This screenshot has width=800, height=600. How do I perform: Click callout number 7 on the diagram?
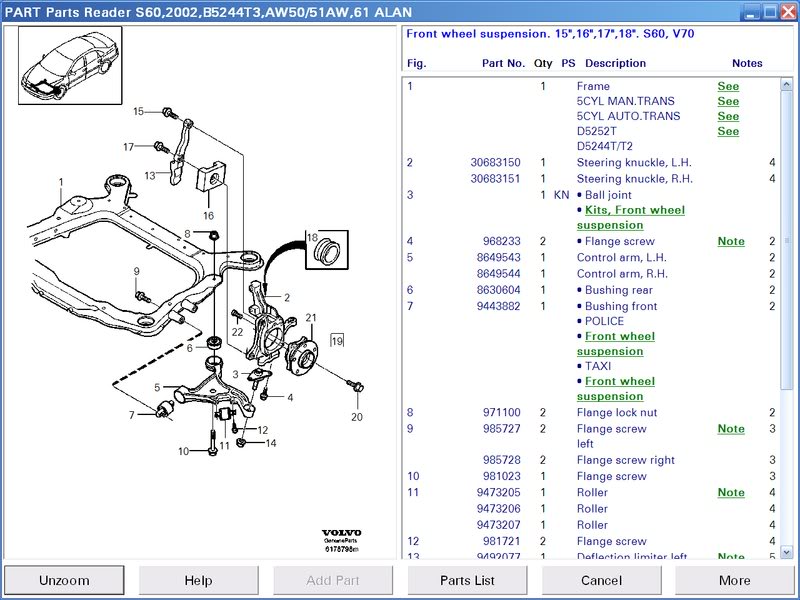(132, 415)
